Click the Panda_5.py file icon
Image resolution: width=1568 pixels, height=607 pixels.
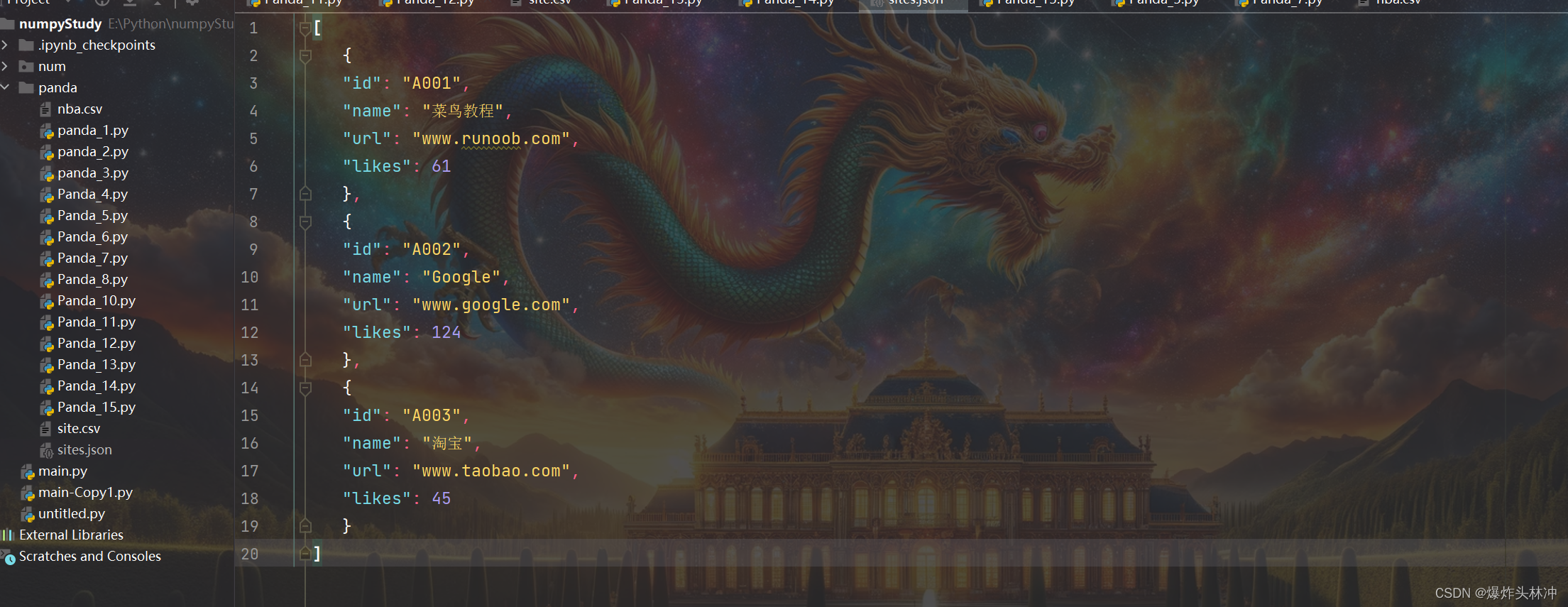46,216
